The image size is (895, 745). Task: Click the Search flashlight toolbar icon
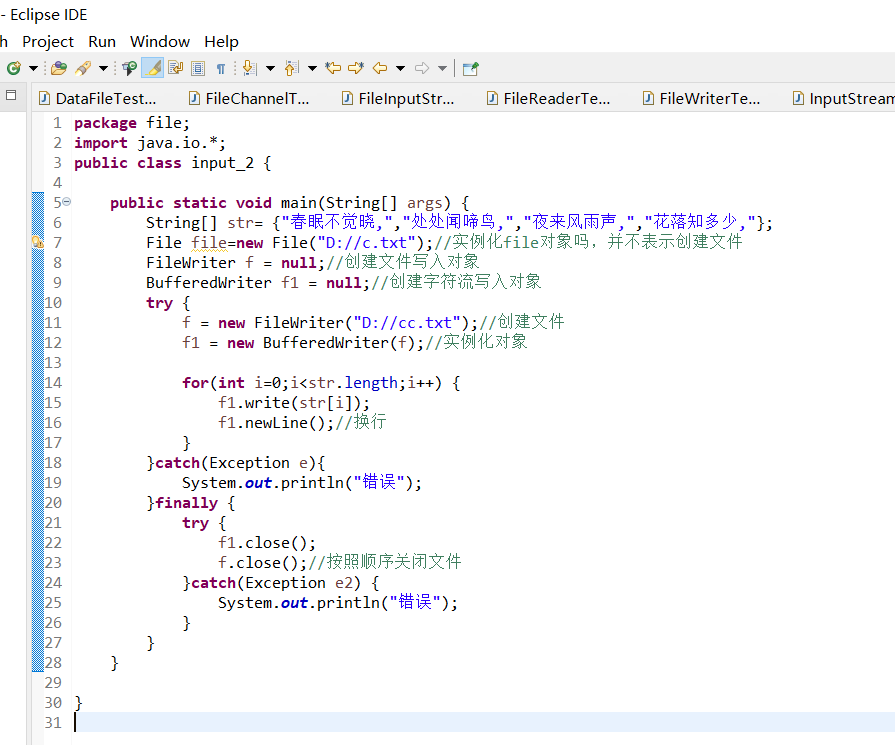pyautogui.click(x=84, y=68)
